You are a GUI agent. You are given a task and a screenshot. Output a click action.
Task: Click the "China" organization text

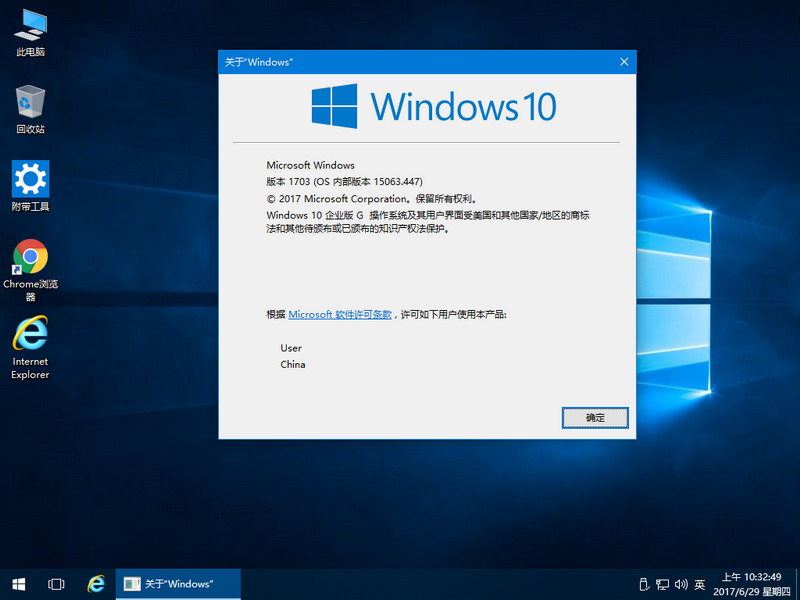tap(293, 364)
